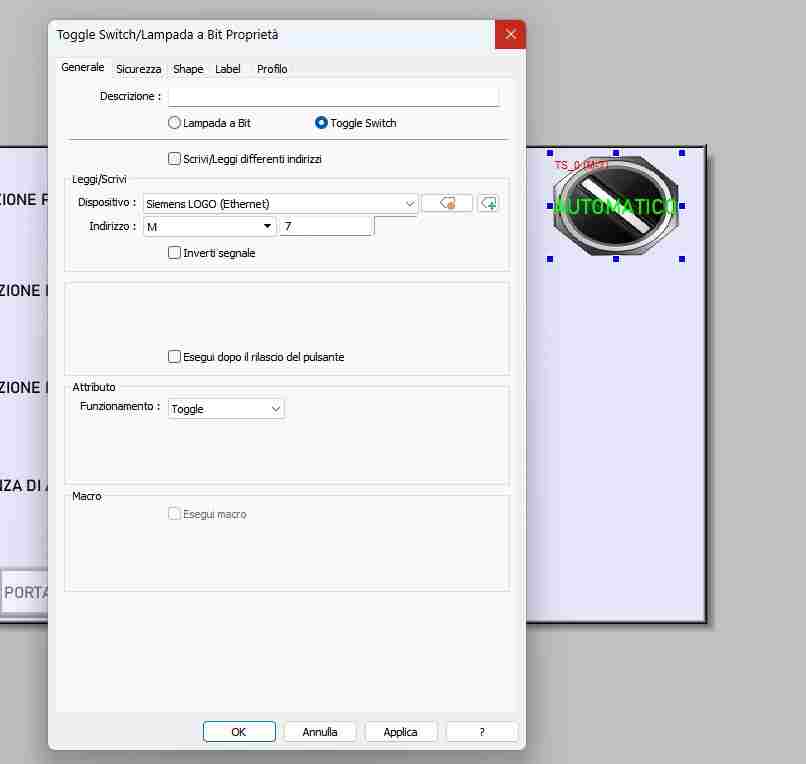Close the Toggle Switch properties dialog
This screenshot has width=806, height=764.
point(510,35)
